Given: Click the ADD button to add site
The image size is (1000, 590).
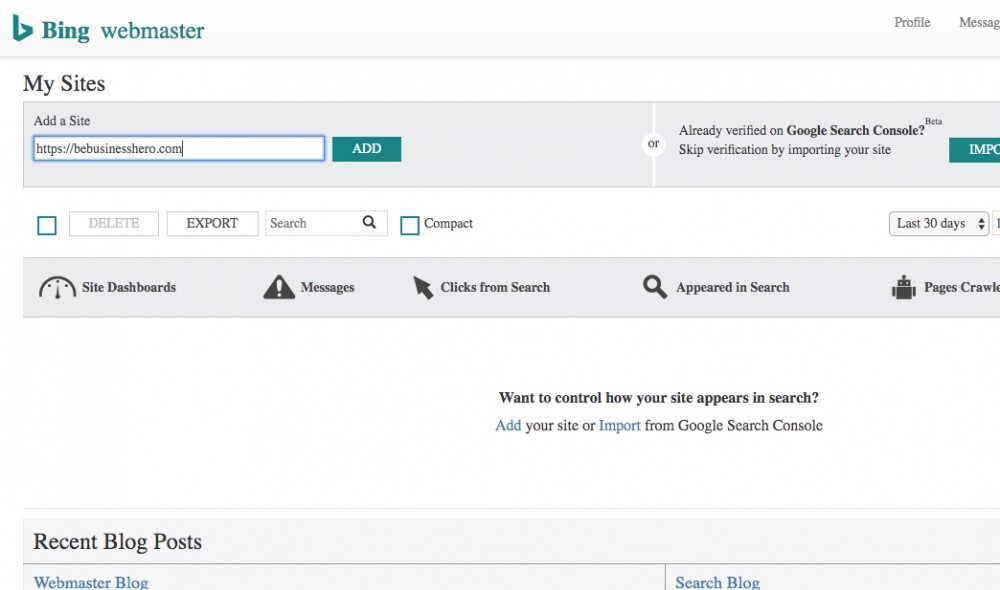Looking at the screenshot, I should (367, 149).
